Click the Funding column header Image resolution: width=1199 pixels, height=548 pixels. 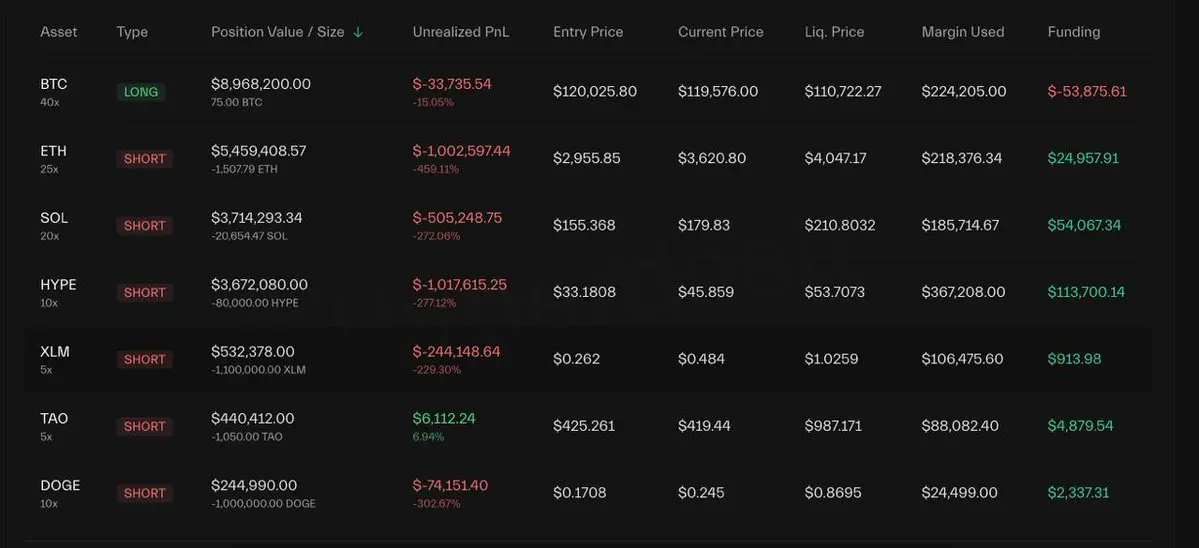1073,32
